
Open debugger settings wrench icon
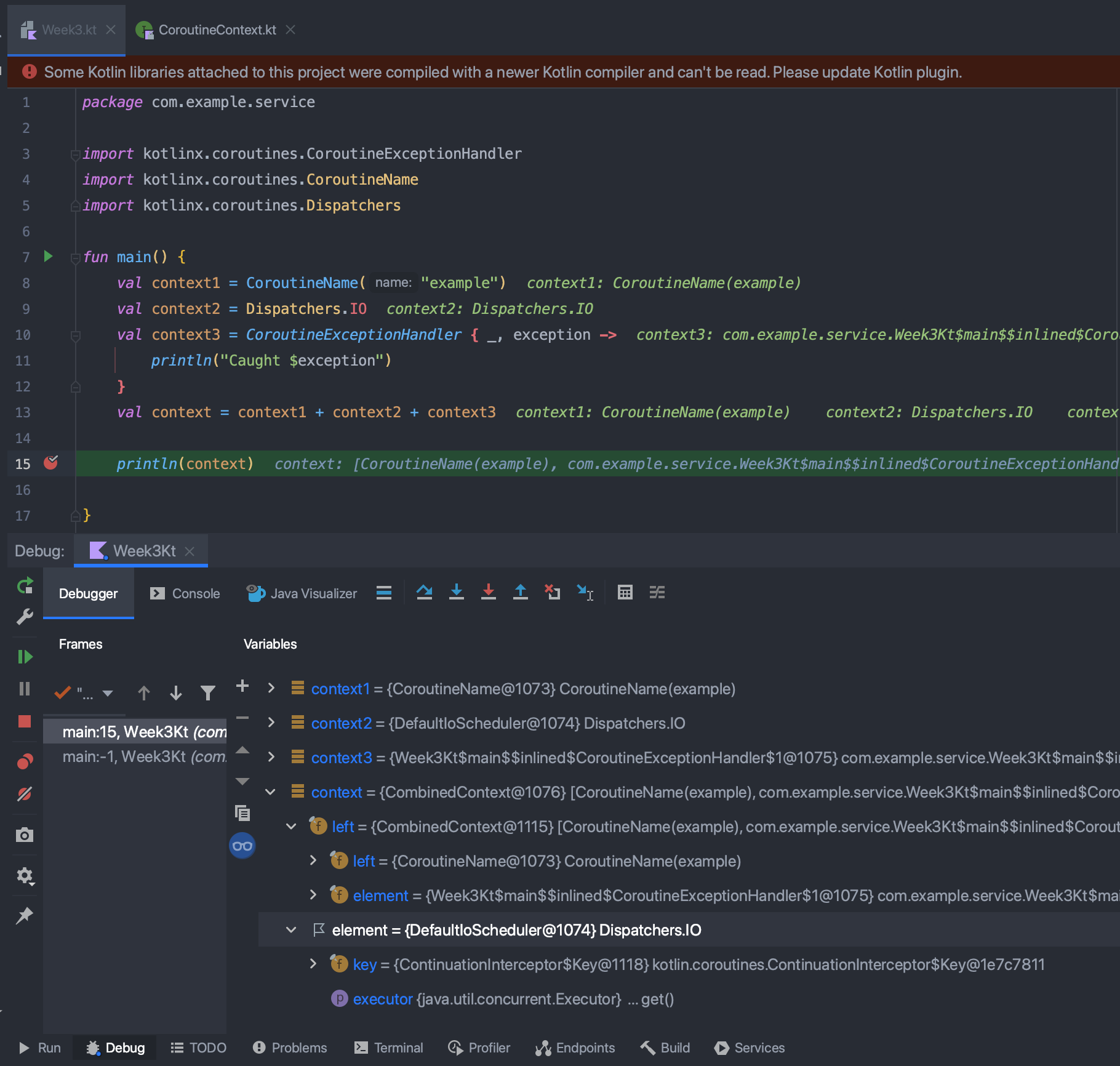tap(25, 616)
